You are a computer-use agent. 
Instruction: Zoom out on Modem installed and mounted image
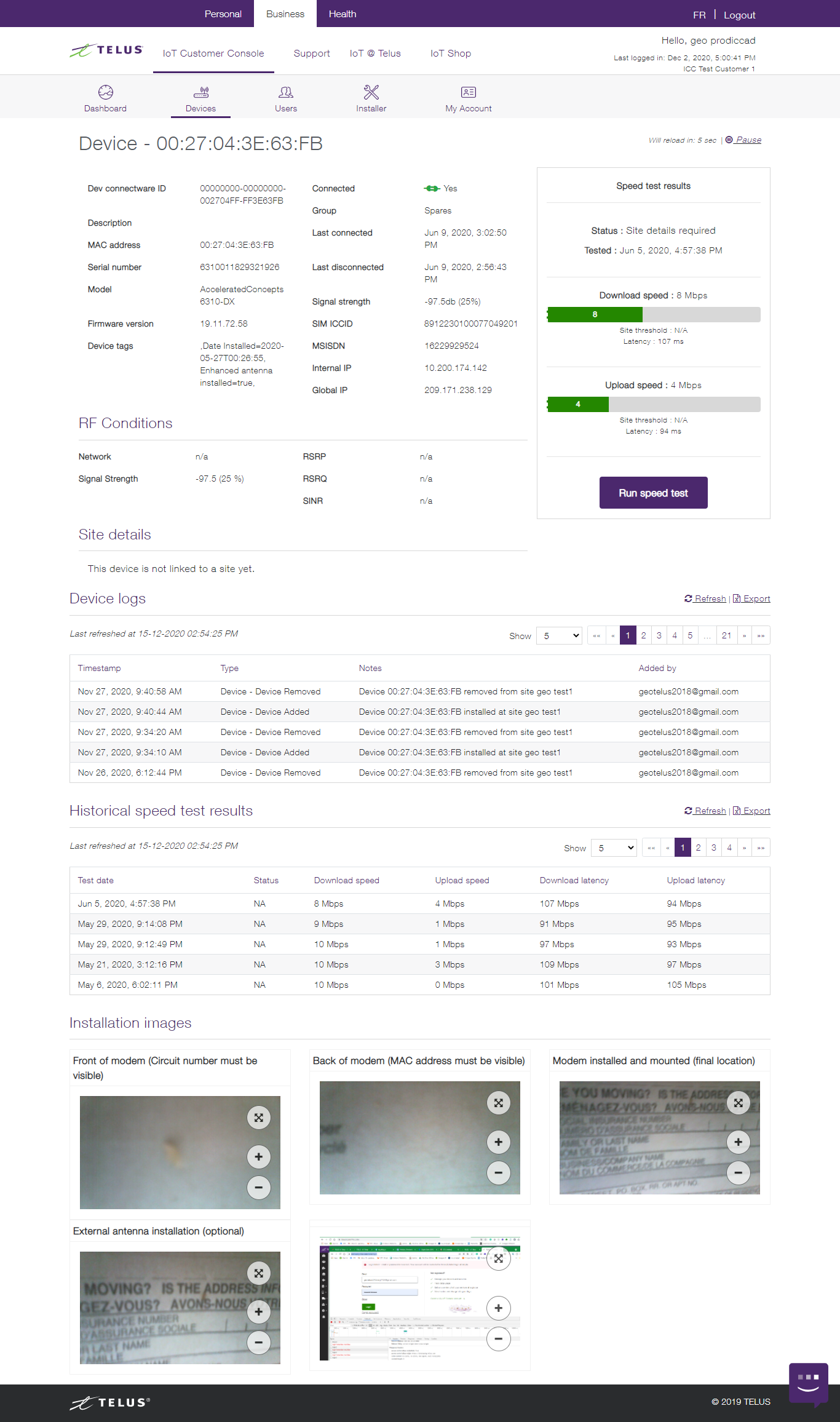tap(739, 1173)
